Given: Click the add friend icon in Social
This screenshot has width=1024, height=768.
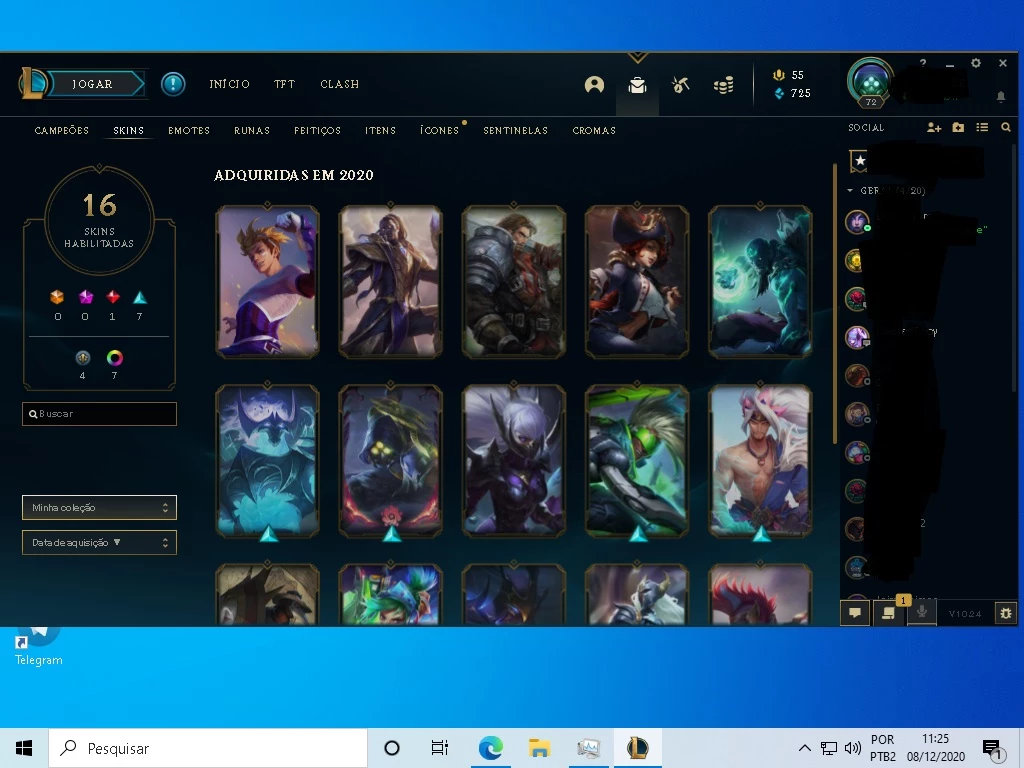Looking at the screenshot, I should click(x=934, y=127).
